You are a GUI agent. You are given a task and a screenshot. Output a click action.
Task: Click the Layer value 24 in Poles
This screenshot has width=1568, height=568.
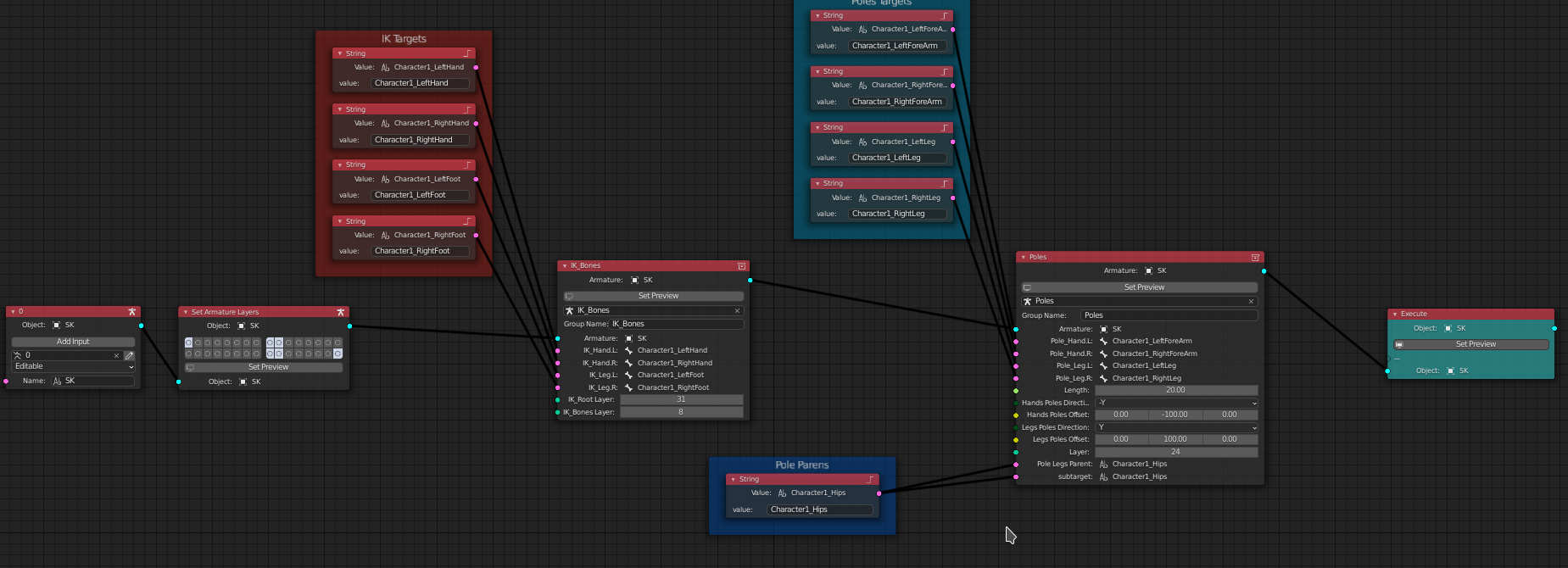1176,452
